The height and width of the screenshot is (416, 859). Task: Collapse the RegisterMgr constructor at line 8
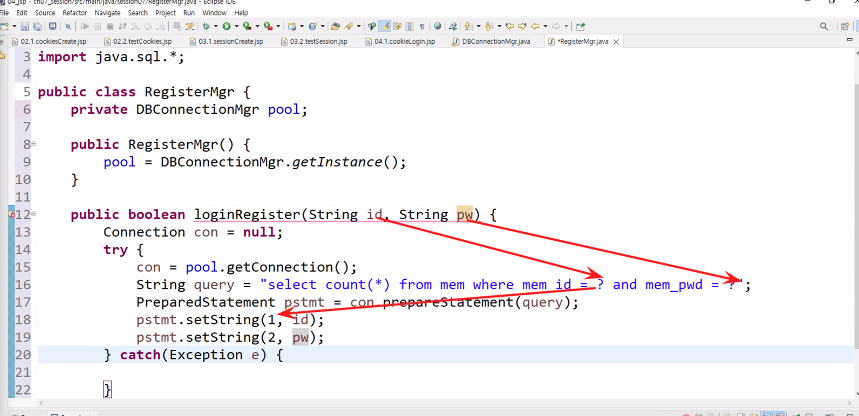[34, 144]
